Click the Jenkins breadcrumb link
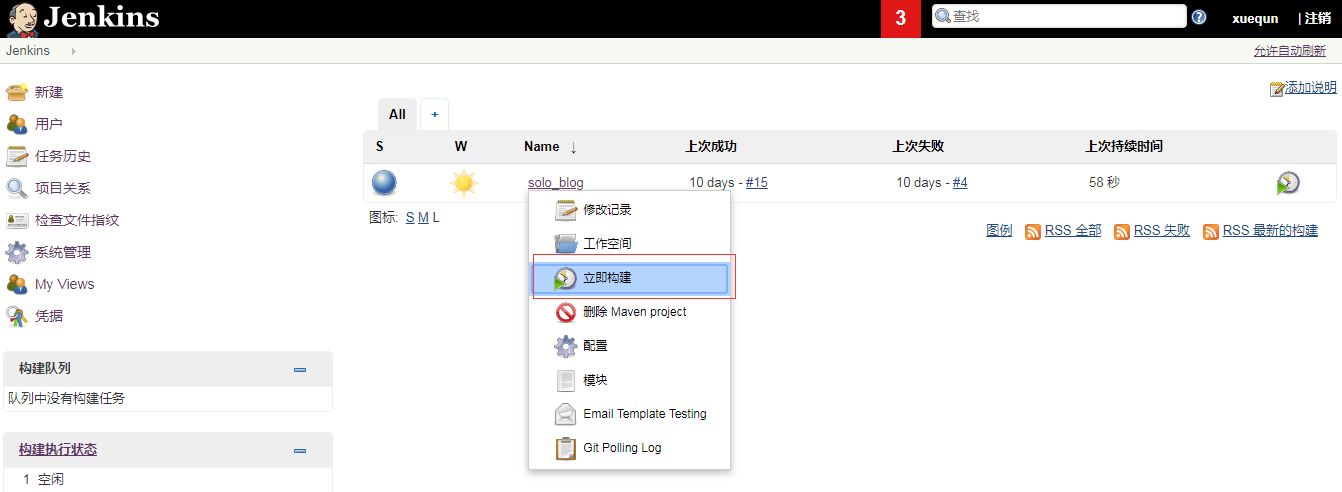The width and height of the screenshot is (1342, 492). (x=28, y=51)
